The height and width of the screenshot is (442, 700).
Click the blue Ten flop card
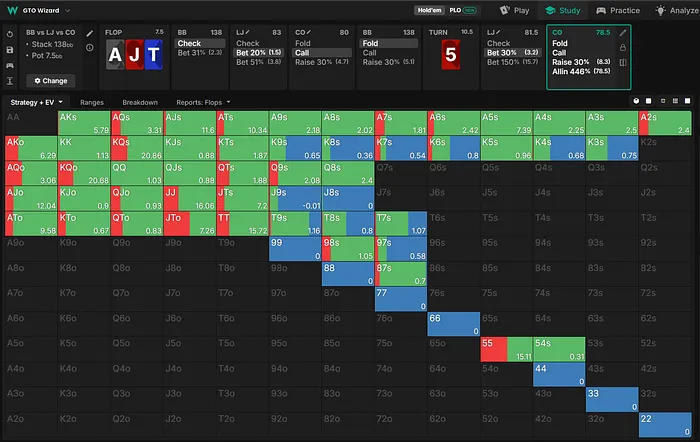pyautogui.click(x=154, y=54)
